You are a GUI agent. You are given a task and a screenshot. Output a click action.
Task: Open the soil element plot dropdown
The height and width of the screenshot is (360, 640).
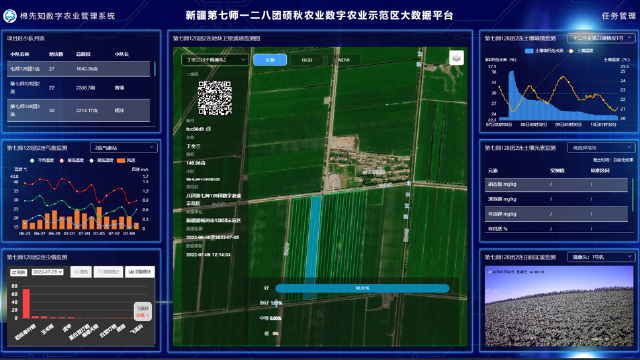click(x=602, y=147)
